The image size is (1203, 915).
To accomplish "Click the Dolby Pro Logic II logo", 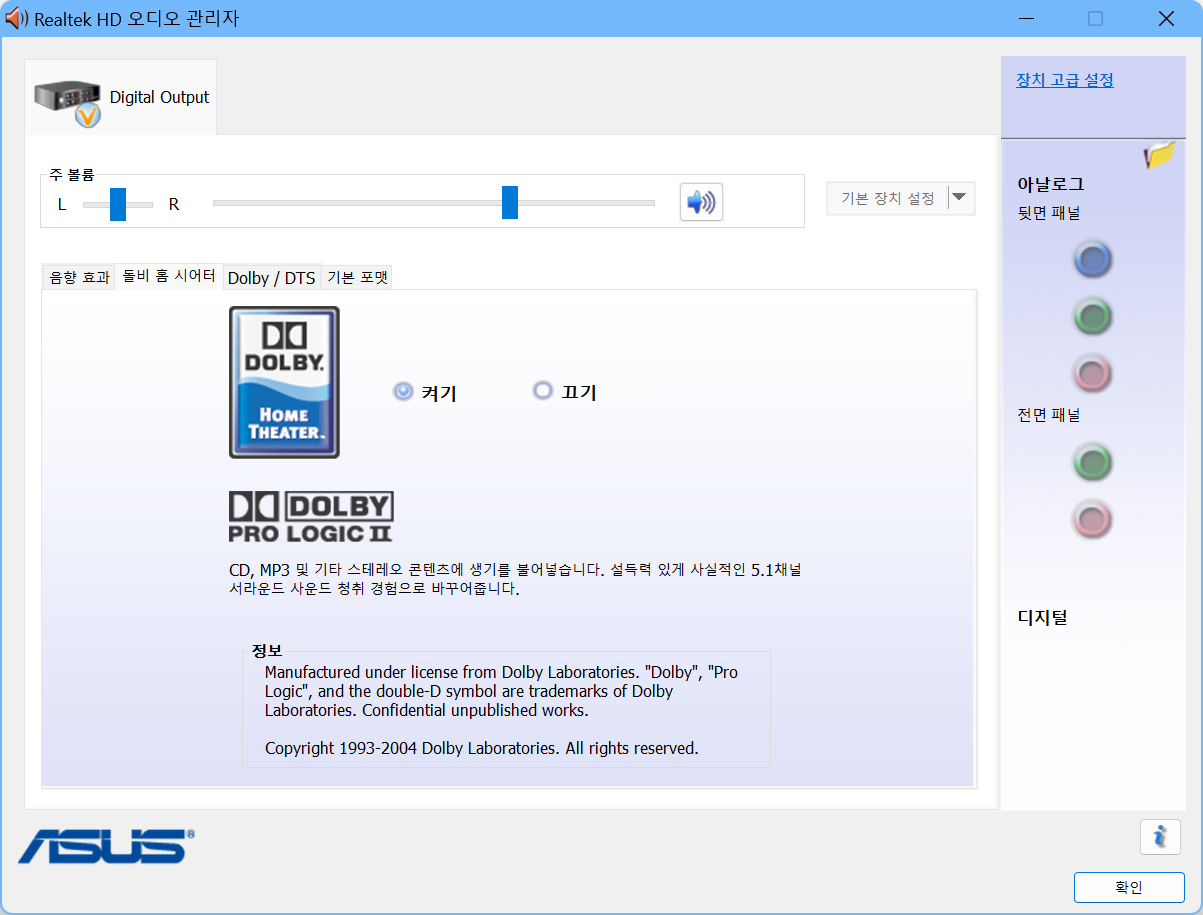I will [x=311, y=516].
